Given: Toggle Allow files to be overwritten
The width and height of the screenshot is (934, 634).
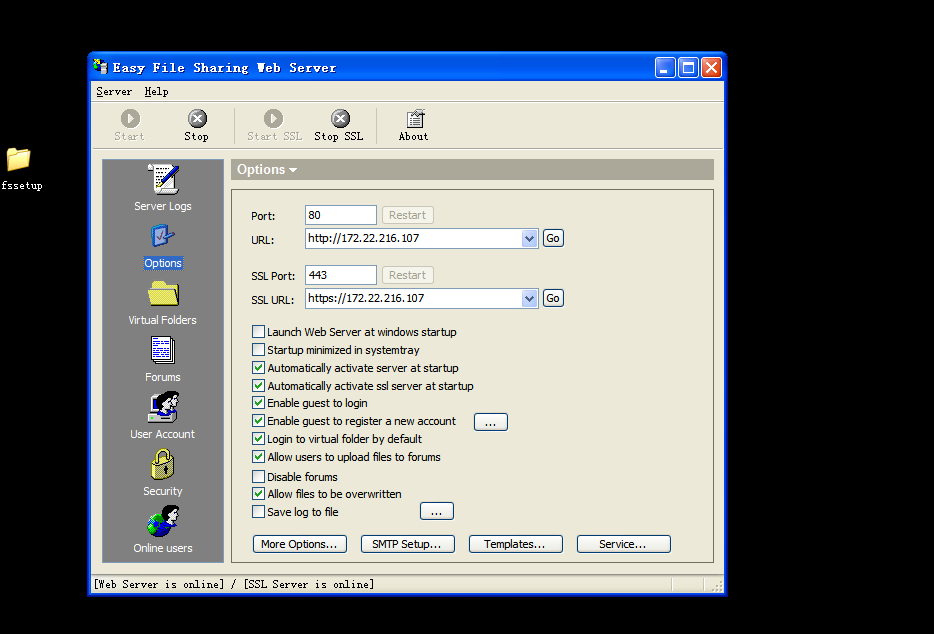Looking at the screenshot, I should click(259, 494).
